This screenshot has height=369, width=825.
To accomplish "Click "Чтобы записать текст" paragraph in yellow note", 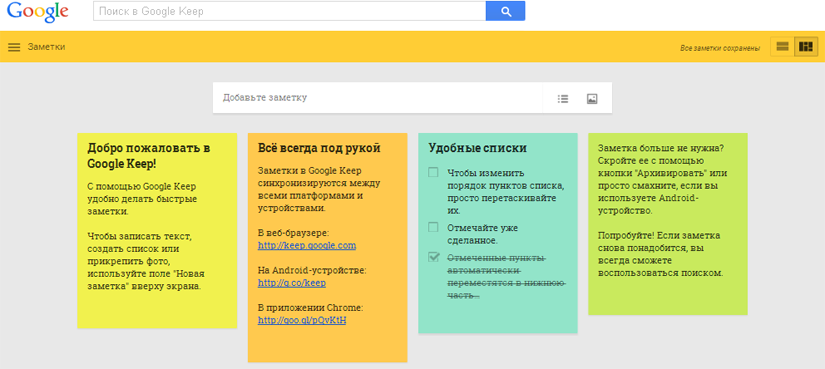I will [146, 262].
